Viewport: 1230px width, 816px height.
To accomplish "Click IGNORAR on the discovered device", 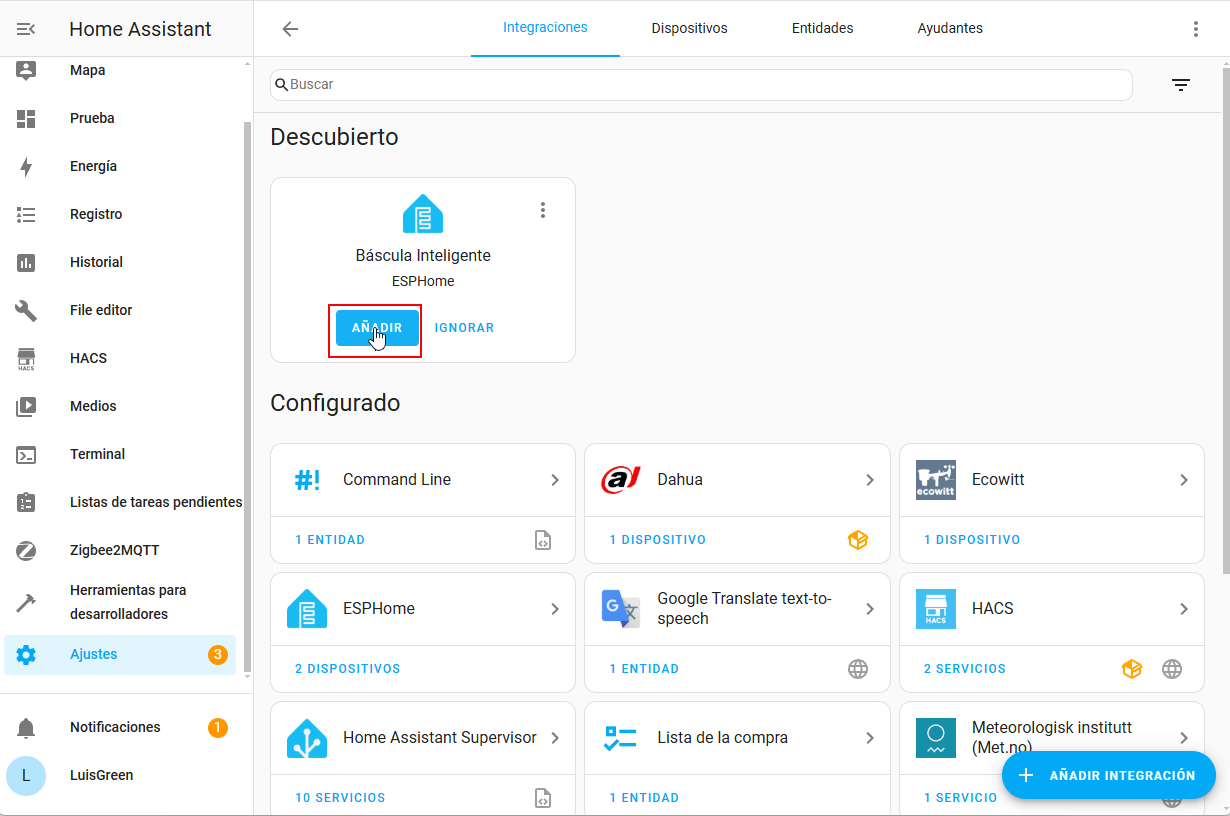I will (x=464, y=328).
